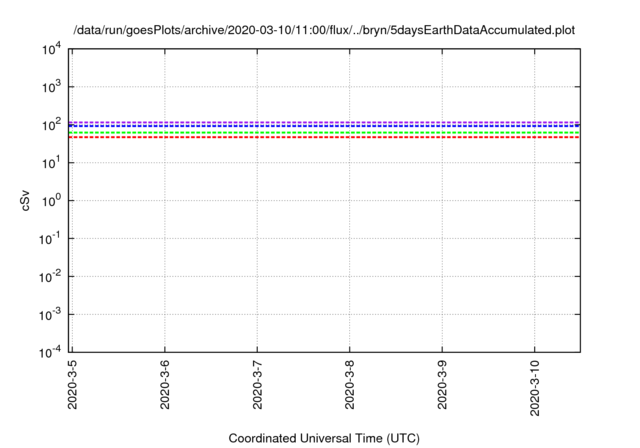Select the cSv y-axis label
640x448 pixels.
pyautogui.click(x=25, y=201)
